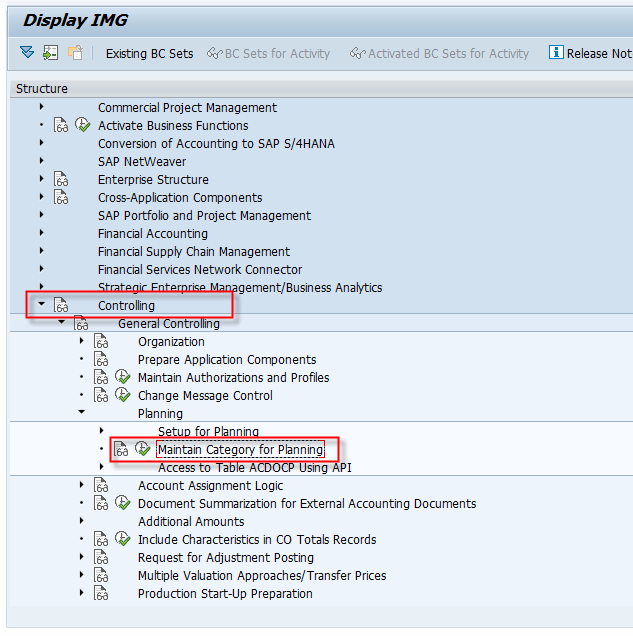Click the position-on-activity toolbar icon
The width and height of the screenshot is (633, 636).
pos(51,53)
